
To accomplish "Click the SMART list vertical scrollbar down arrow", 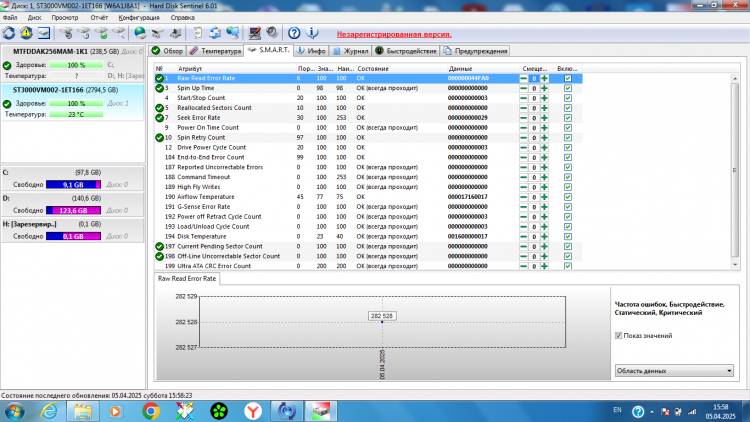I will click(x=735, y=265).
